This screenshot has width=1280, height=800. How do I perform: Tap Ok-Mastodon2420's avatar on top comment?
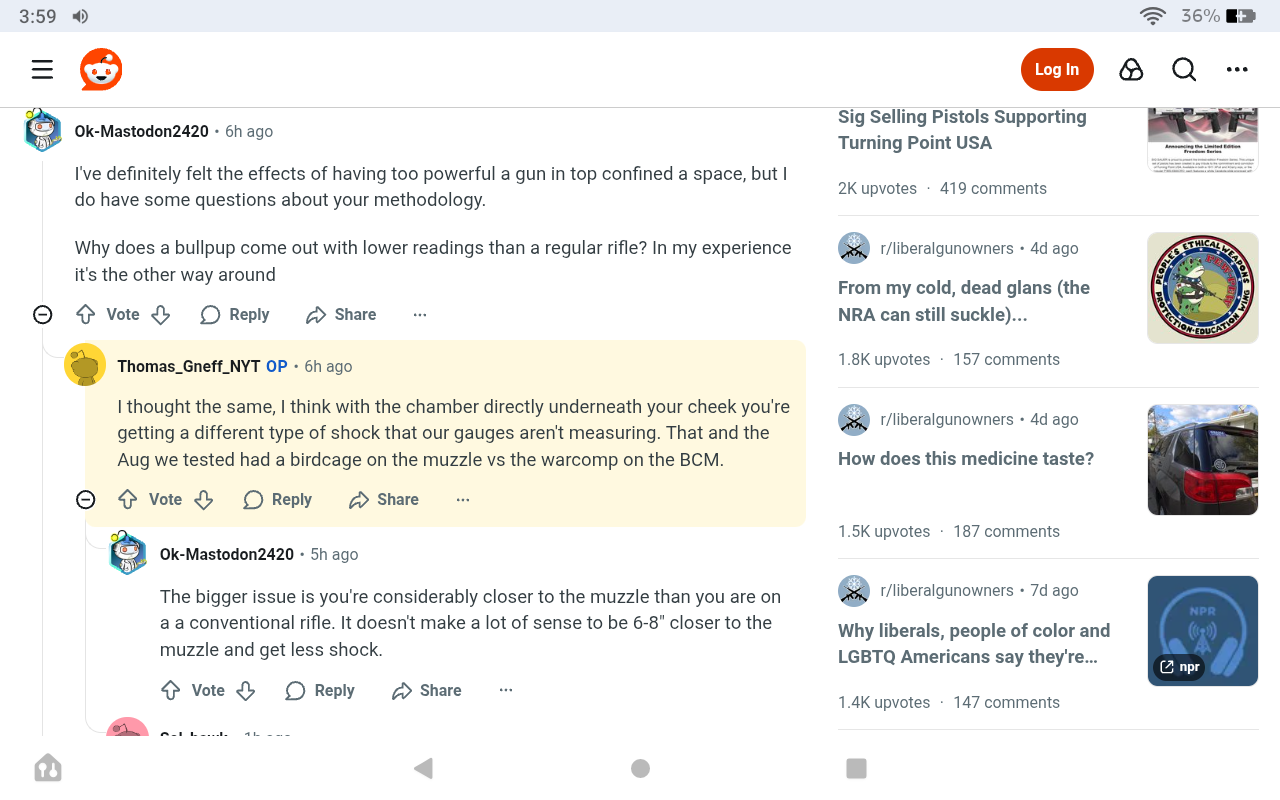[x=43, y=130]
